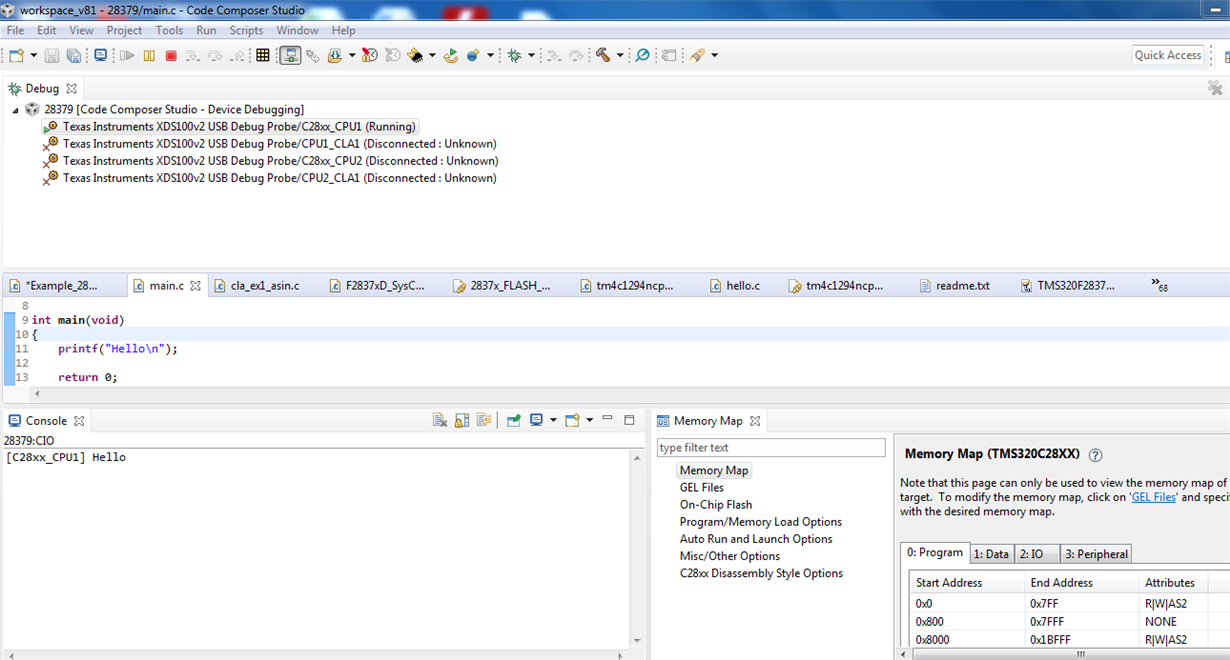This screenshot has width=1230, height=660.
Task: Open the Project menu
Action: 124,31
